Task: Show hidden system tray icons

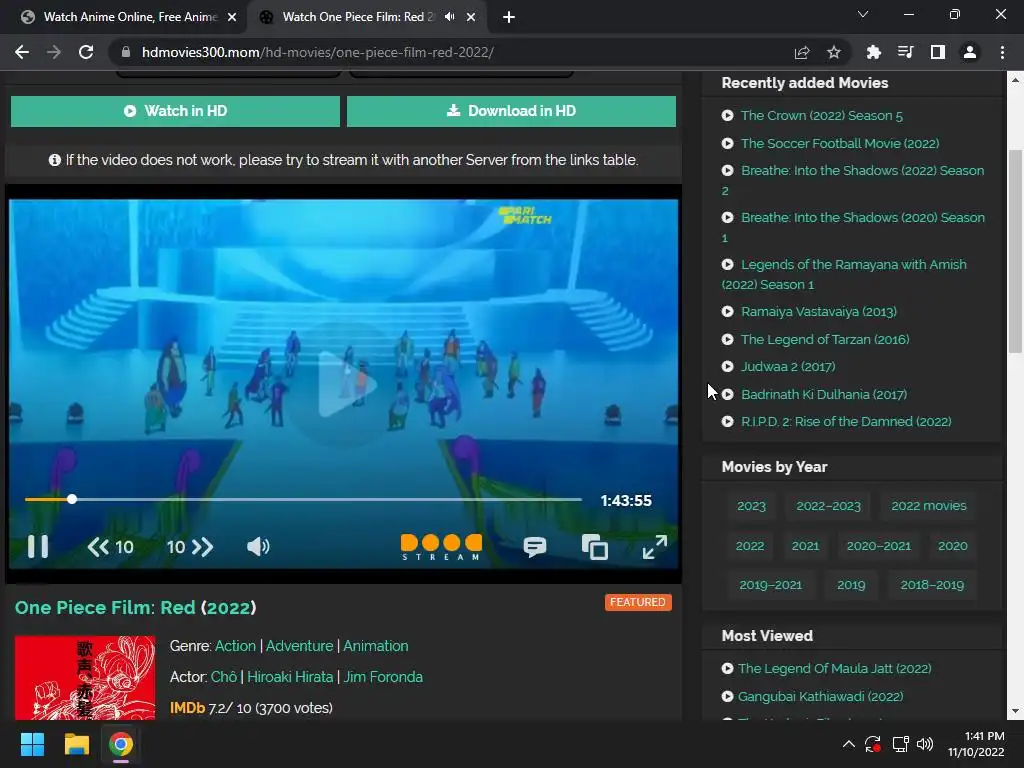Action: tap(848, 744)
